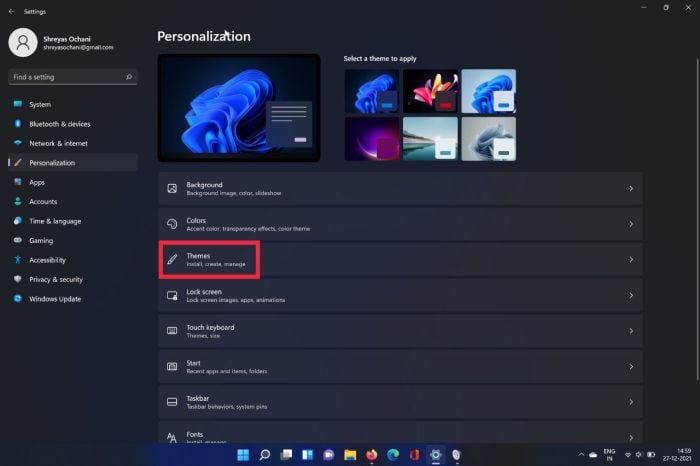Open Apps settings in the sidebar
This screenshot has height=466, width=700.
pos(73,182)
